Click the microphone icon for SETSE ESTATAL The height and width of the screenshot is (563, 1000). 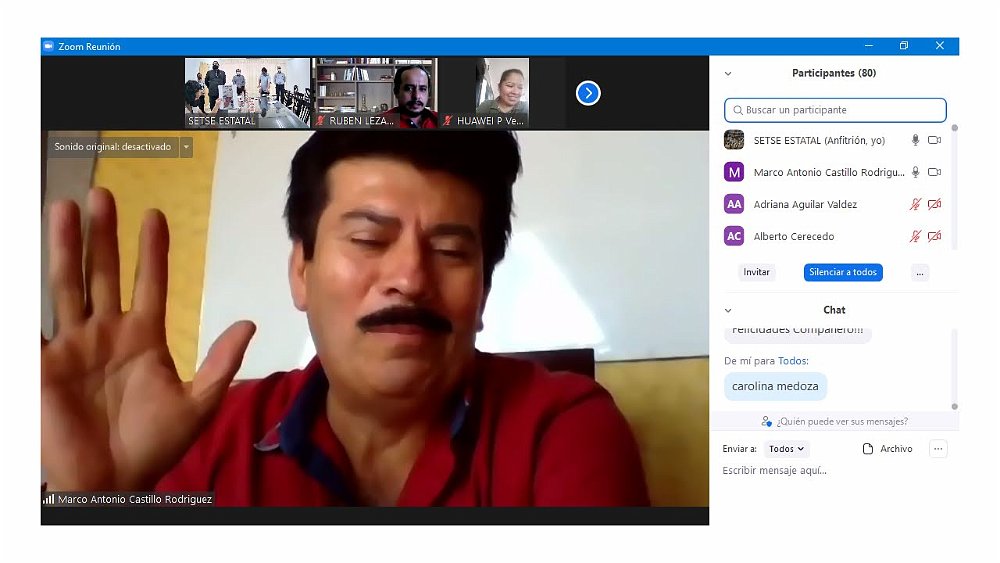(x=915, y=141)
